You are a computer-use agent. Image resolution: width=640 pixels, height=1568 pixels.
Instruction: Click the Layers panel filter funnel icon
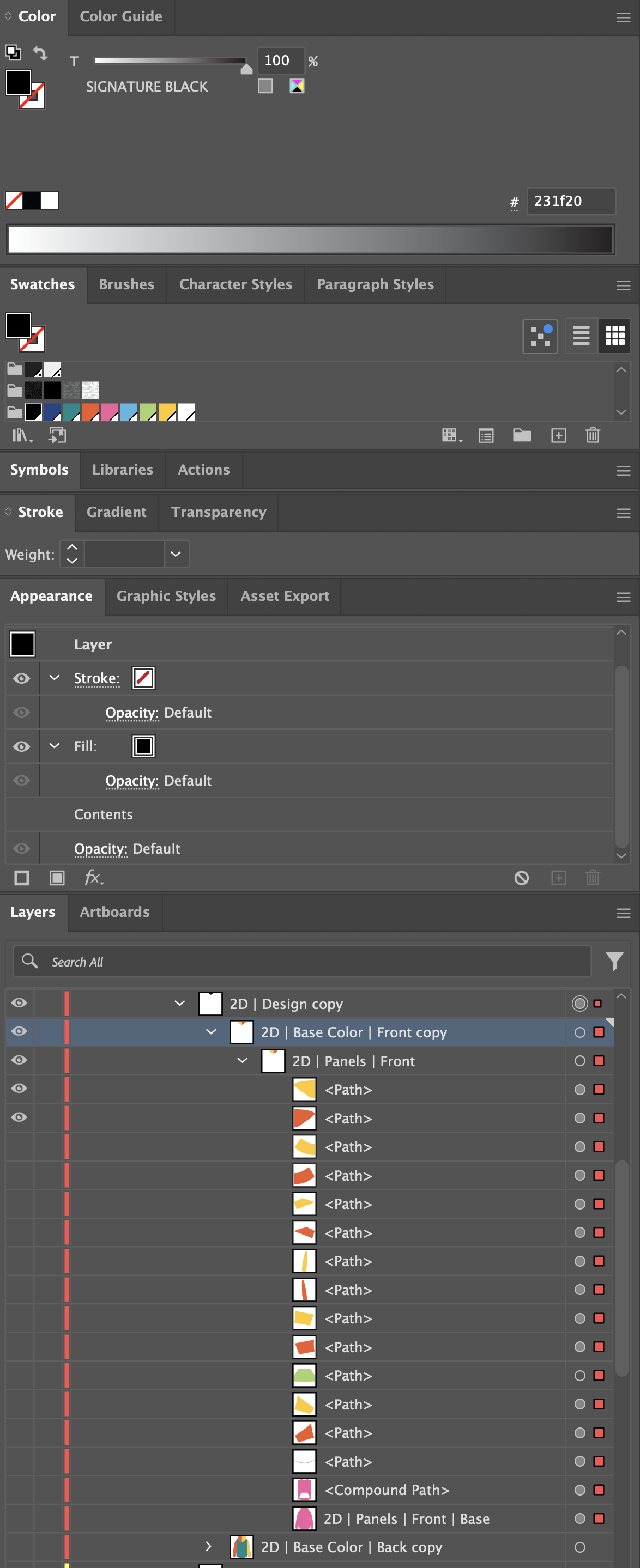click(x=614, y=961)
